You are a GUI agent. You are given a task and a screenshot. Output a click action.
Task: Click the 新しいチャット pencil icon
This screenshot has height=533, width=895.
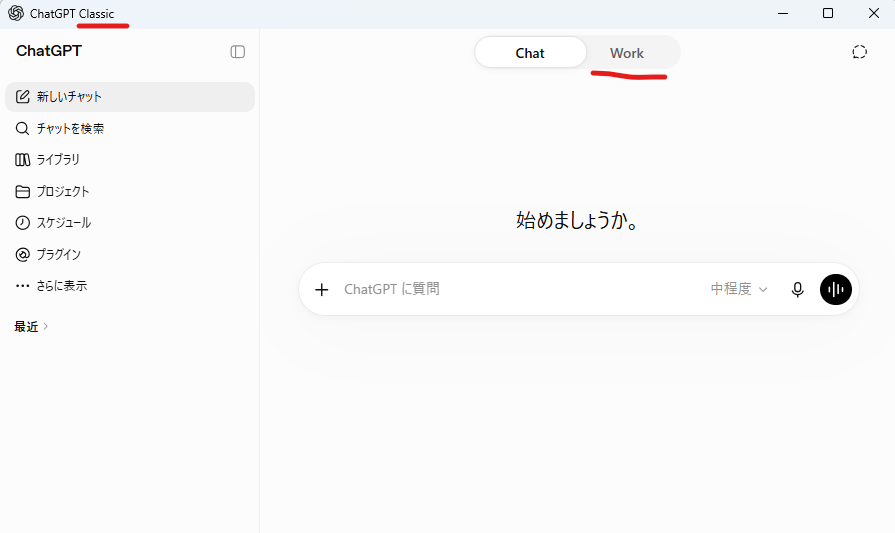22,96
